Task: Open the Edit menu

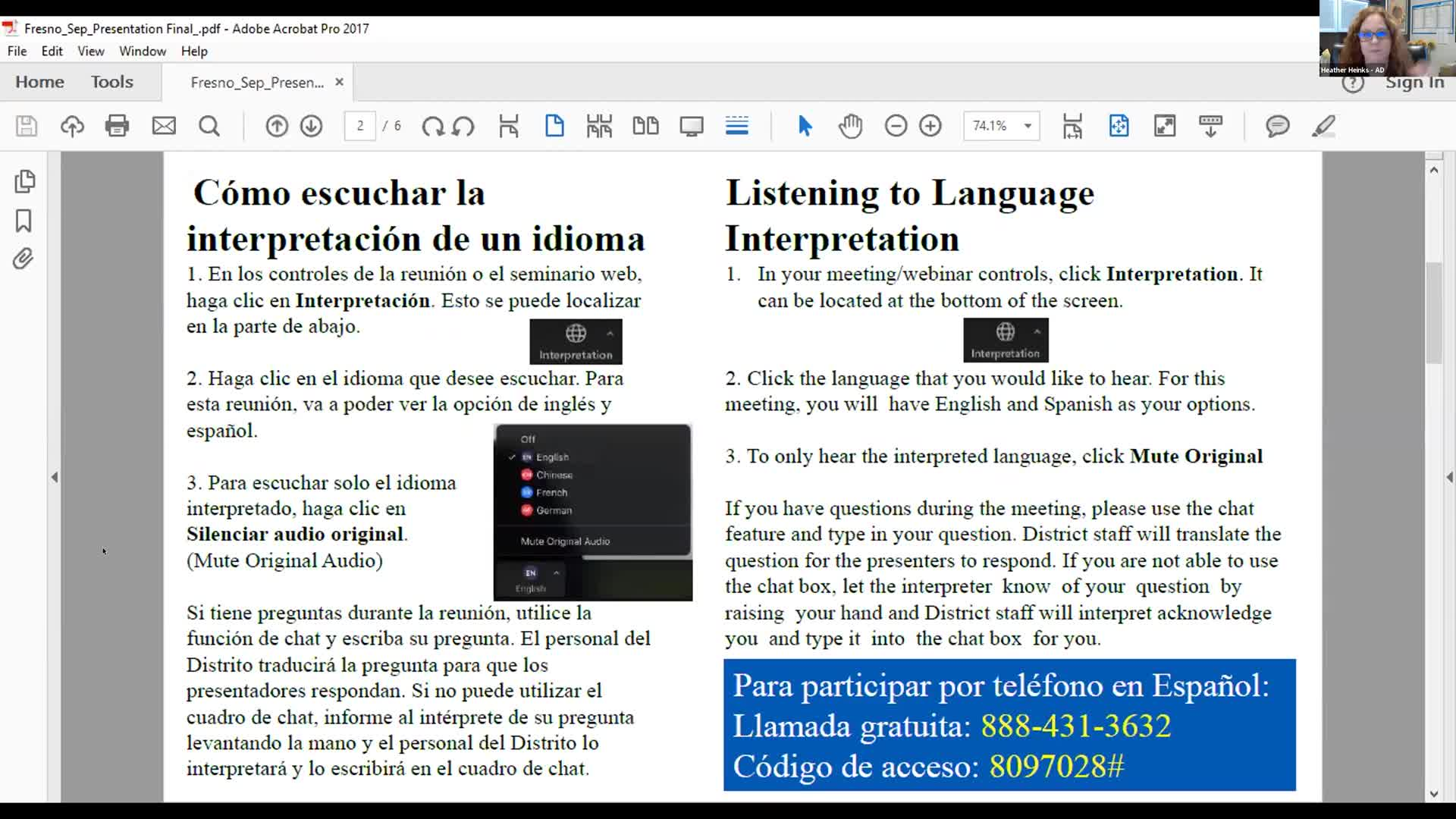Action: click(x=52, y=51)
